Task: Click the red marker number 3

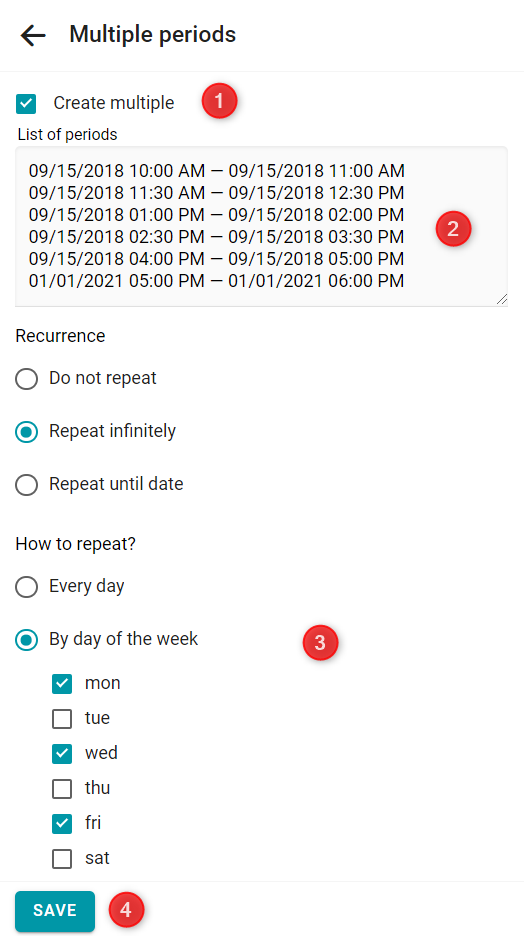Action: (x=320, y=643)
